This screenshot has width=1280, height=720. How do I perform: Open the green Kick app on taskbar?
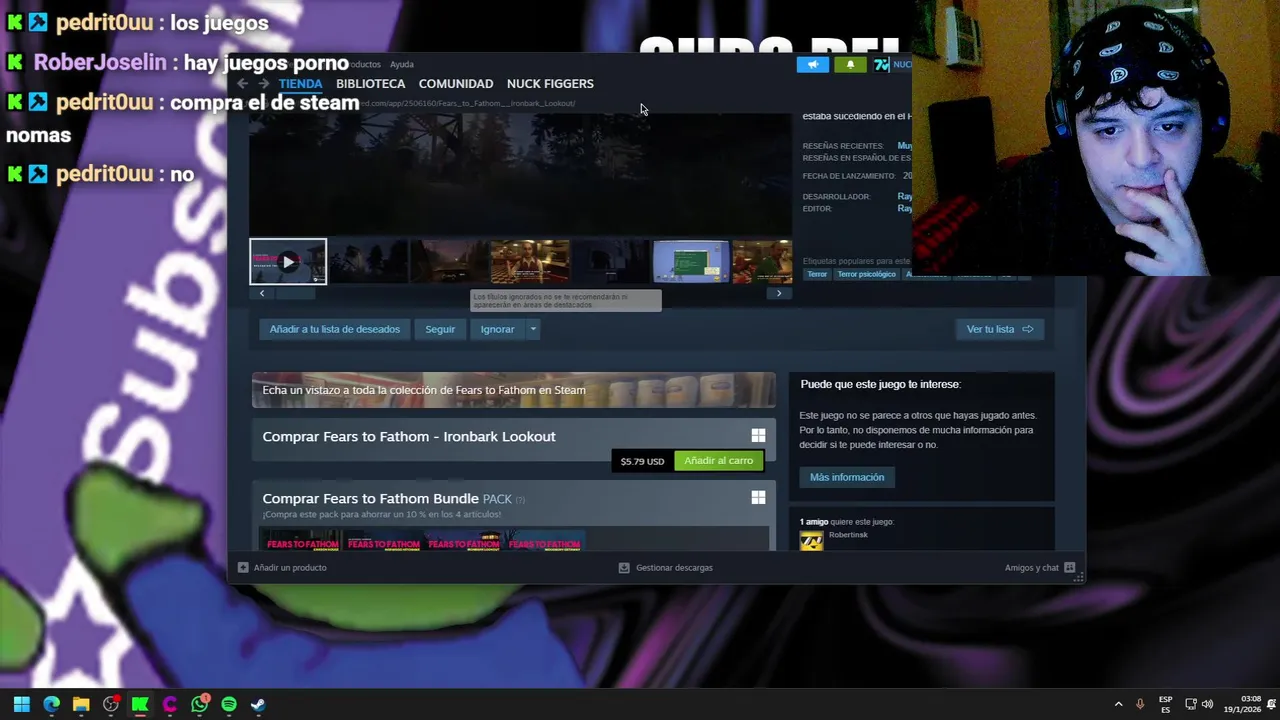tap(140, 704)
